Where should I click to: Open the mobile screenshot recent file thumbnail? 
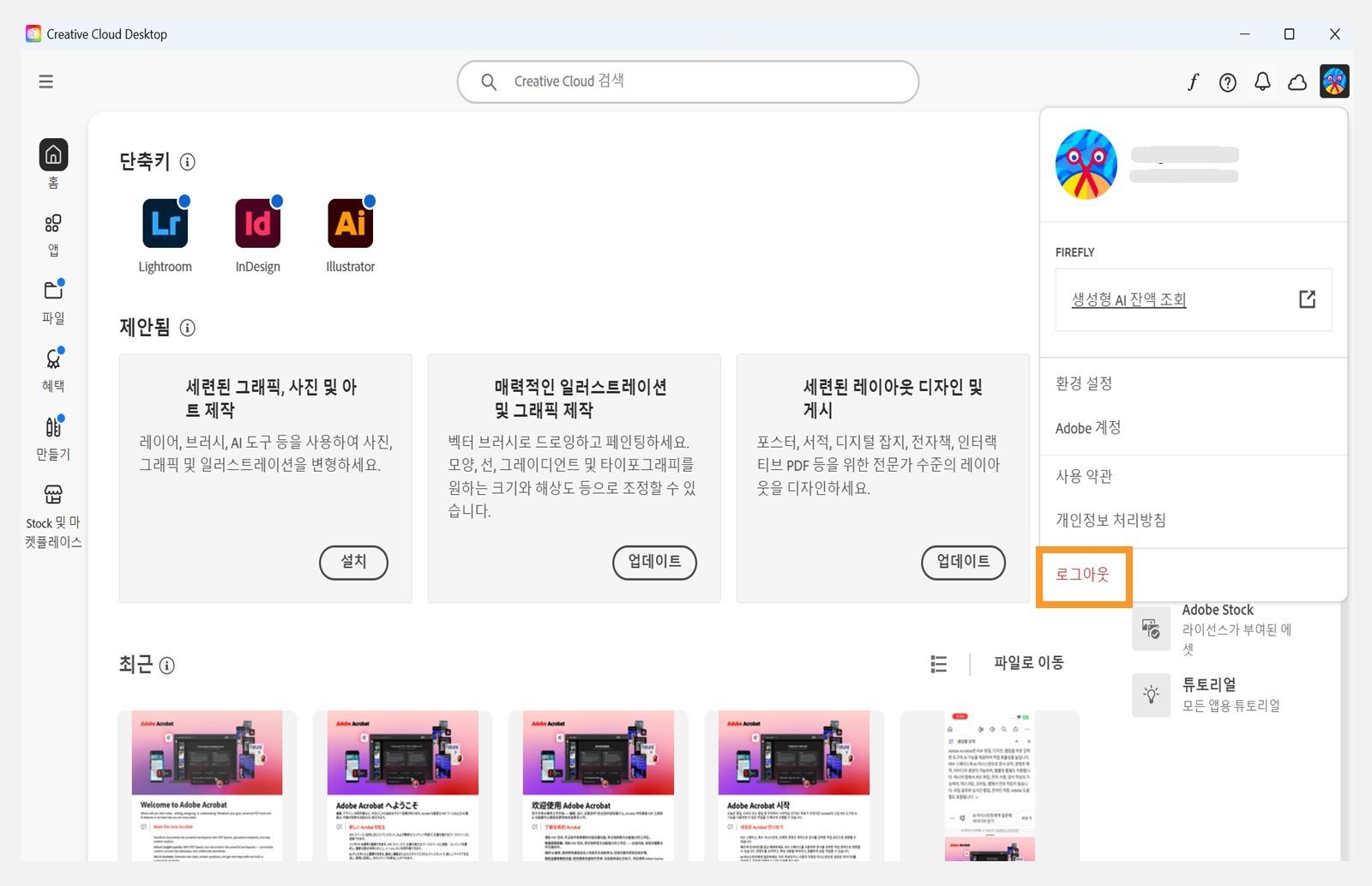pyautogui.click(x=990, y=786)
